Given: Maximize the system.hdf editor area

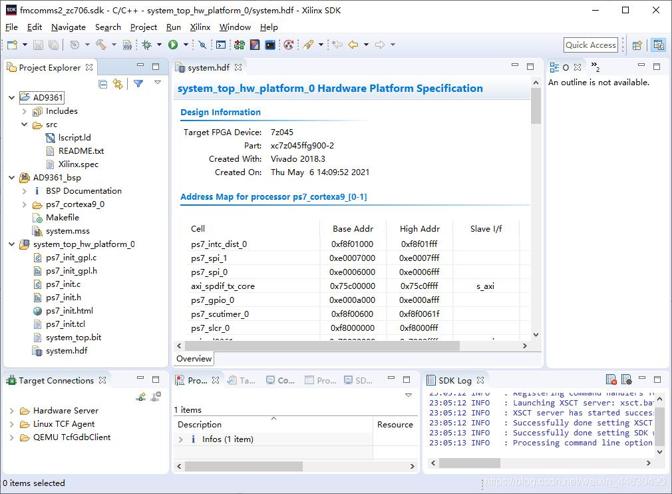Looking at the screenshot, I should click(531, 66).
